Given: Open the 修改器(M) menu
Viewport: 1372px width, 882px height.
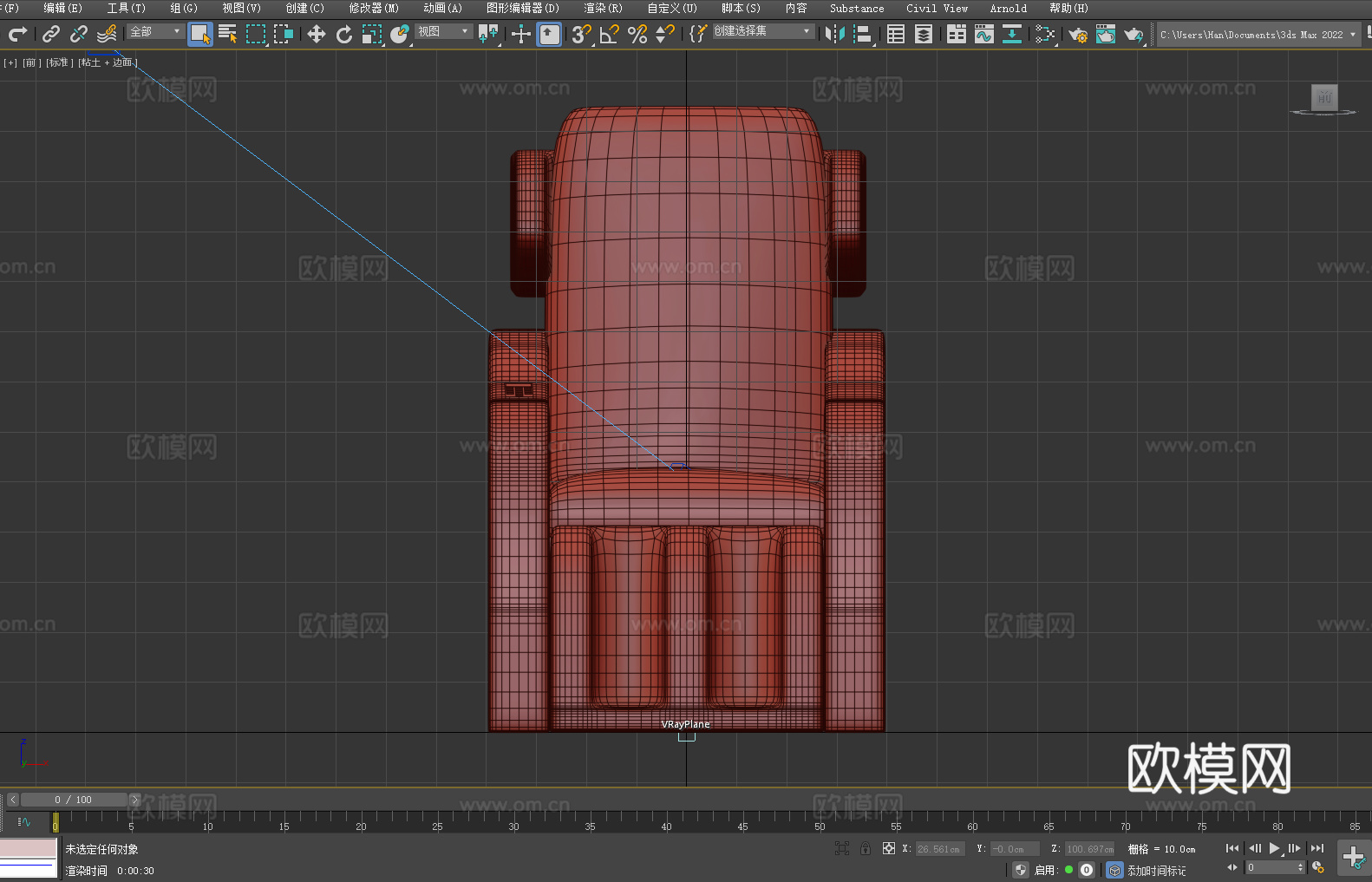Looking at the screenshot, I should coord(374,9).
